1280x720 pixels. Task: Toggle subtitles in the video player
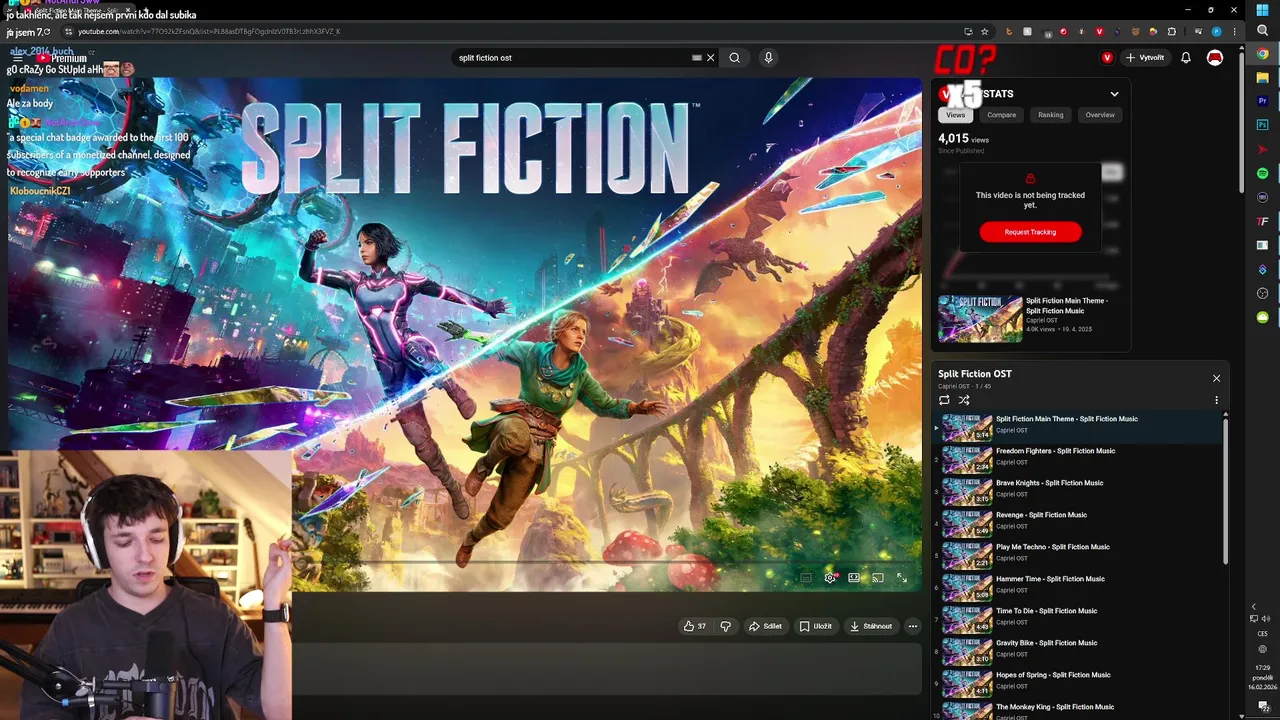point(806,578)
